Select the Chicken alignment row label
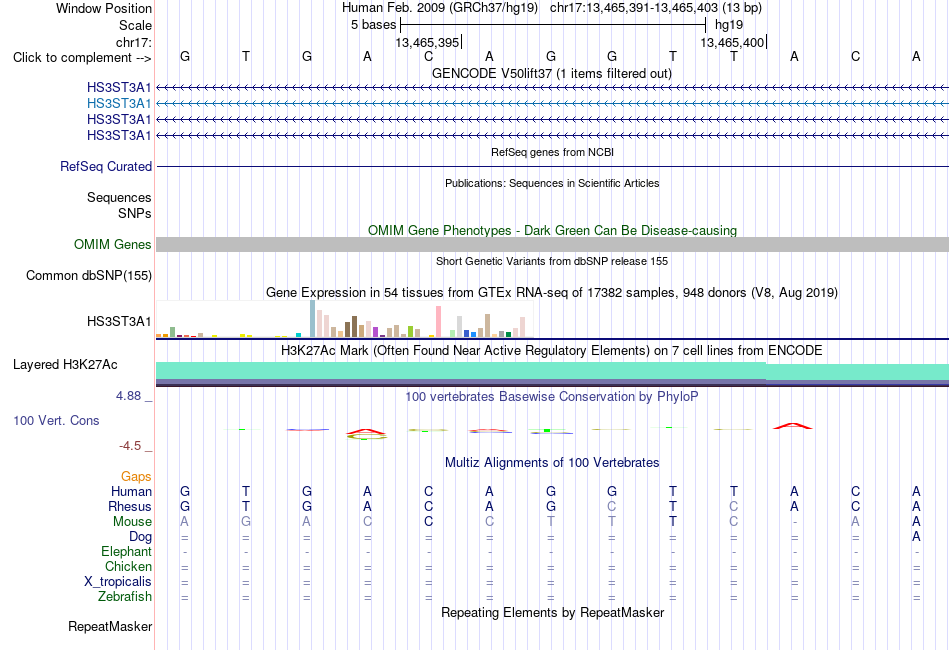950x650 pixels. (x=128, y=566)
